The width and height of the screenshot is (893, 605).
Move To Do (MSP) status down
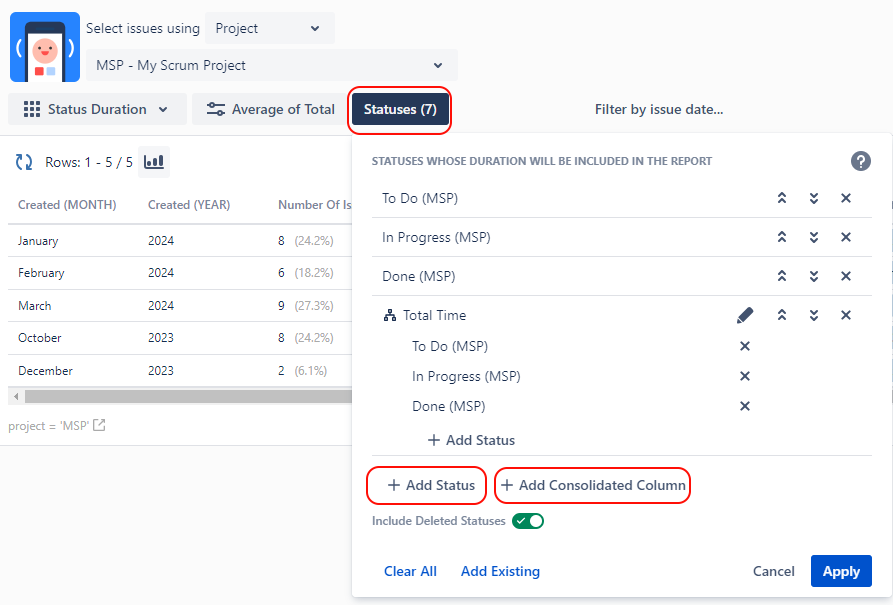click(814, 198)
